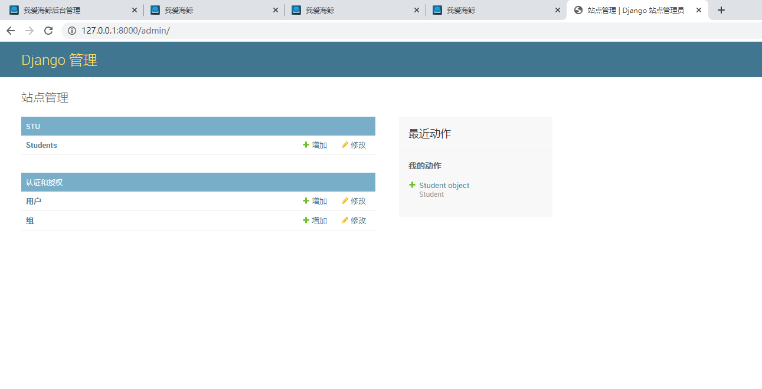Go back to the previous page

pos(11,31)
